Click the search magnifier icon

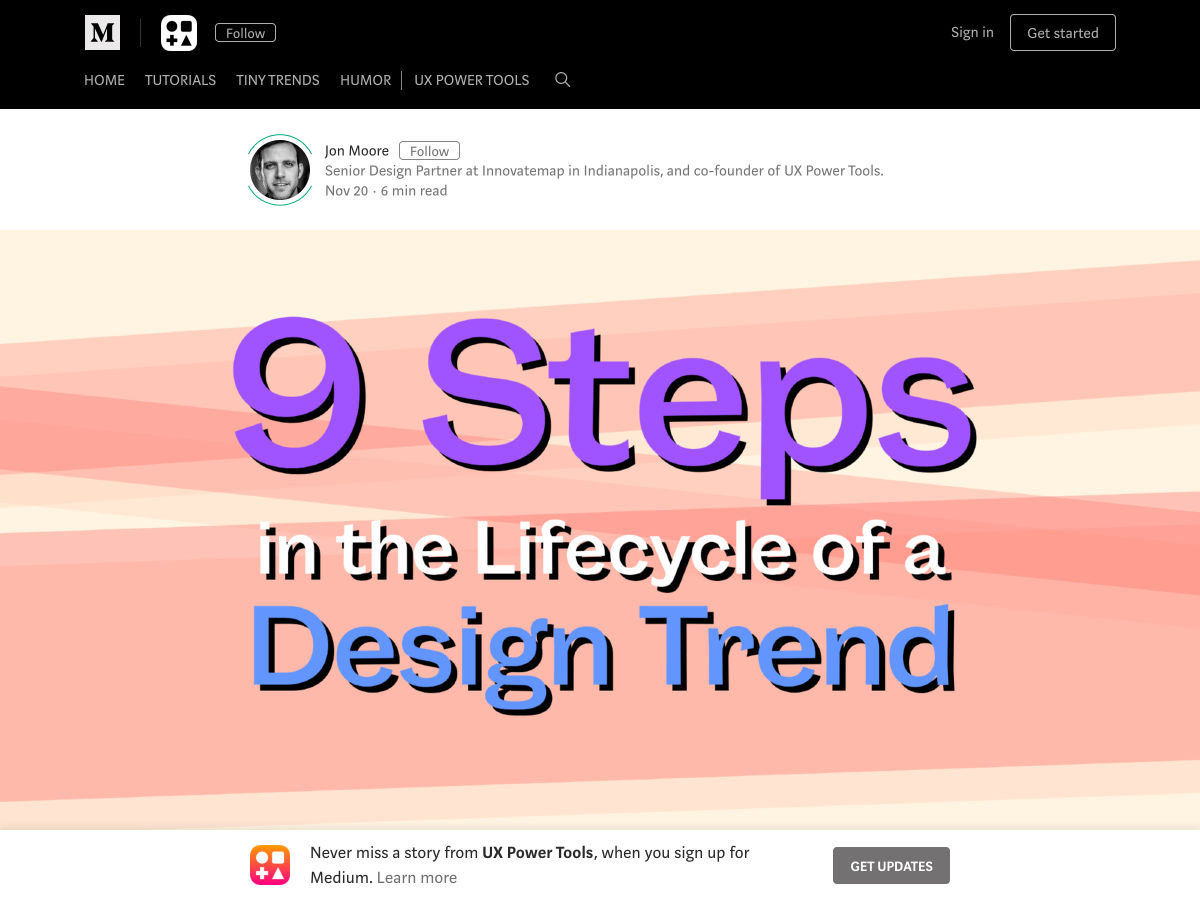[x=562, y=80]
